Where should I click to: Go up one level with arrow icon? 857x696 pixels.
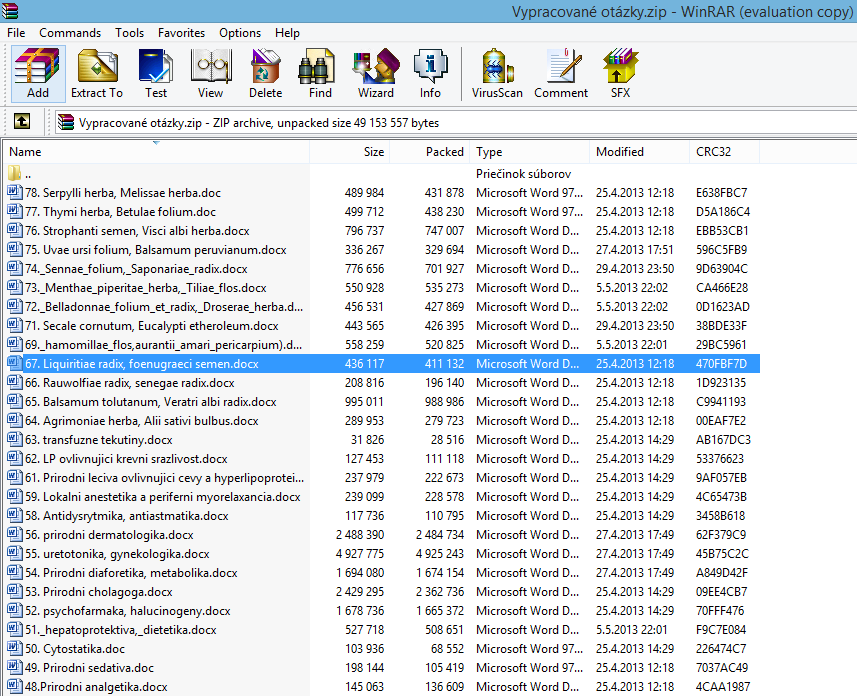[x=22, y=121]
